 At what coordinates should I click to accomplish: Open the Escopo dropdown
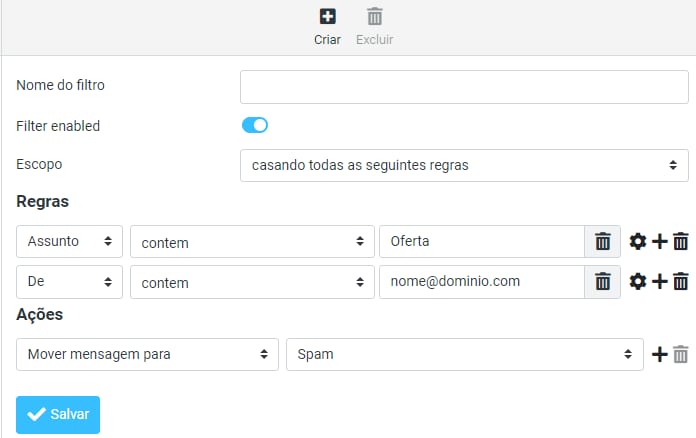tap(464, 165)
